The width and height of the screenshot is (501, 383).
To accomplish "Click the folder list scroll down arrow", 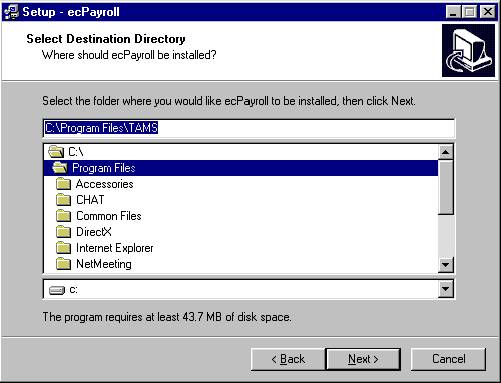I will pos(446,265).
